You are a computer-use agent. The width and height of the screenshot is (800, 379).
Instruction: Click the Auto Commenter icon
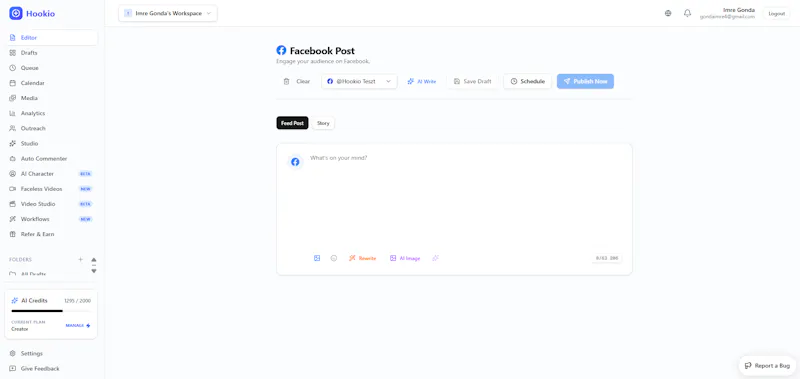pos(13,159)
